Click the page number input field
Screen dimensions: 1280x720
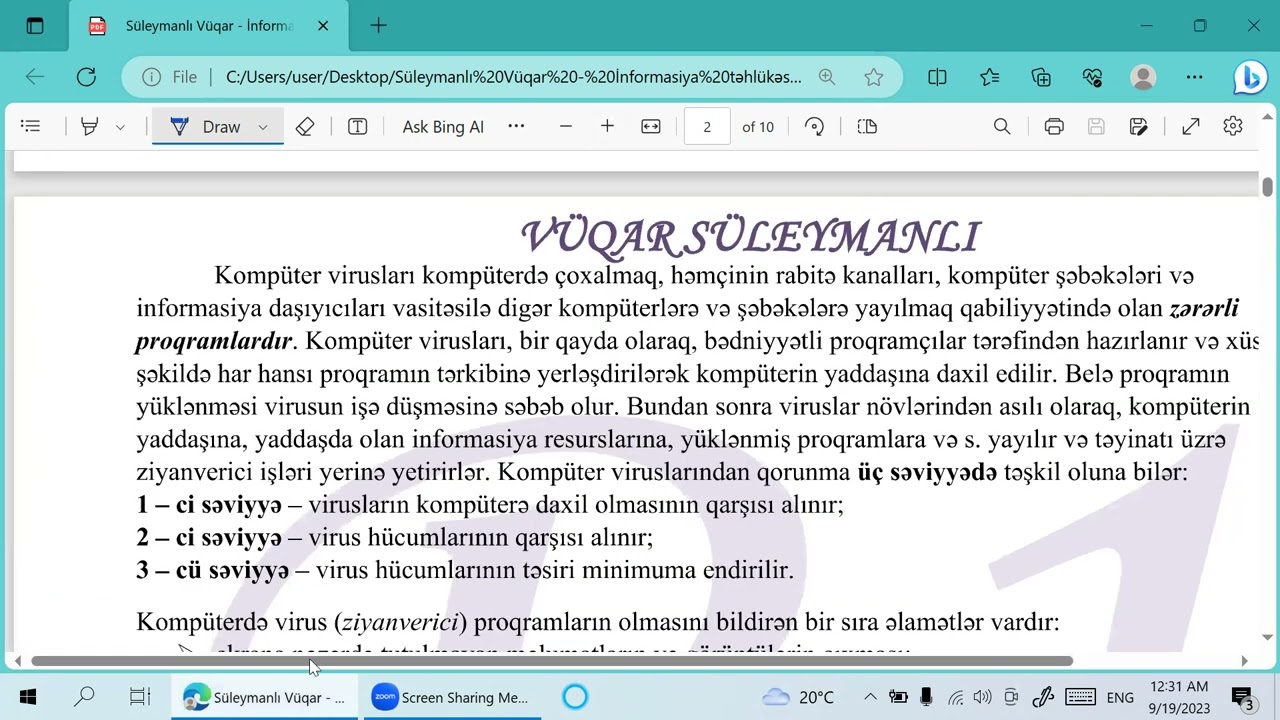pos(707,126)
